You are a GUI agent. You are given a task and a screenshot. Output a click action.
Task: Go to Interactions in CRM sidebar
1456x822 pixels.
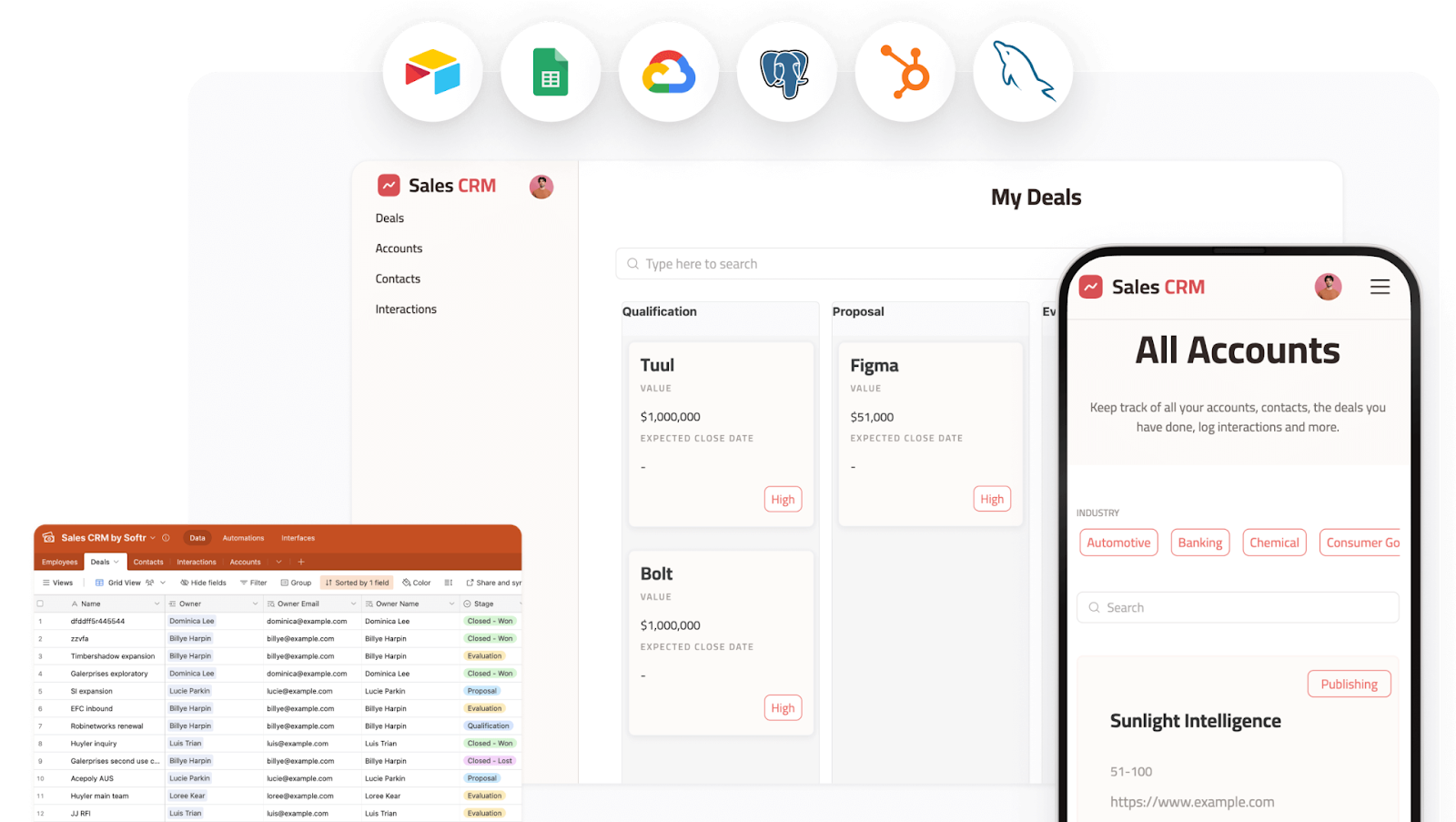tap(406, 310)
